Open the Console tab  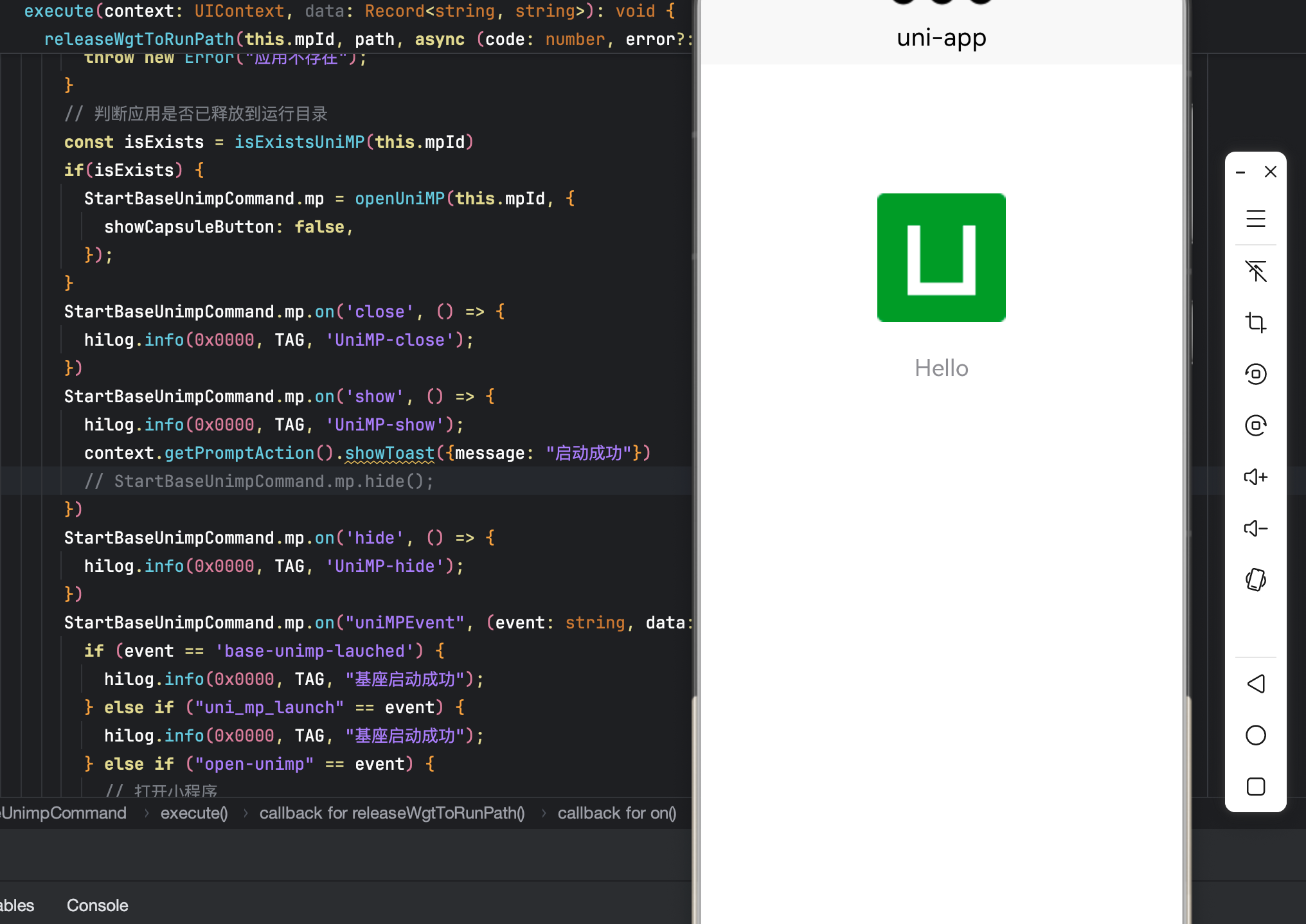click(x=97, y=905)
